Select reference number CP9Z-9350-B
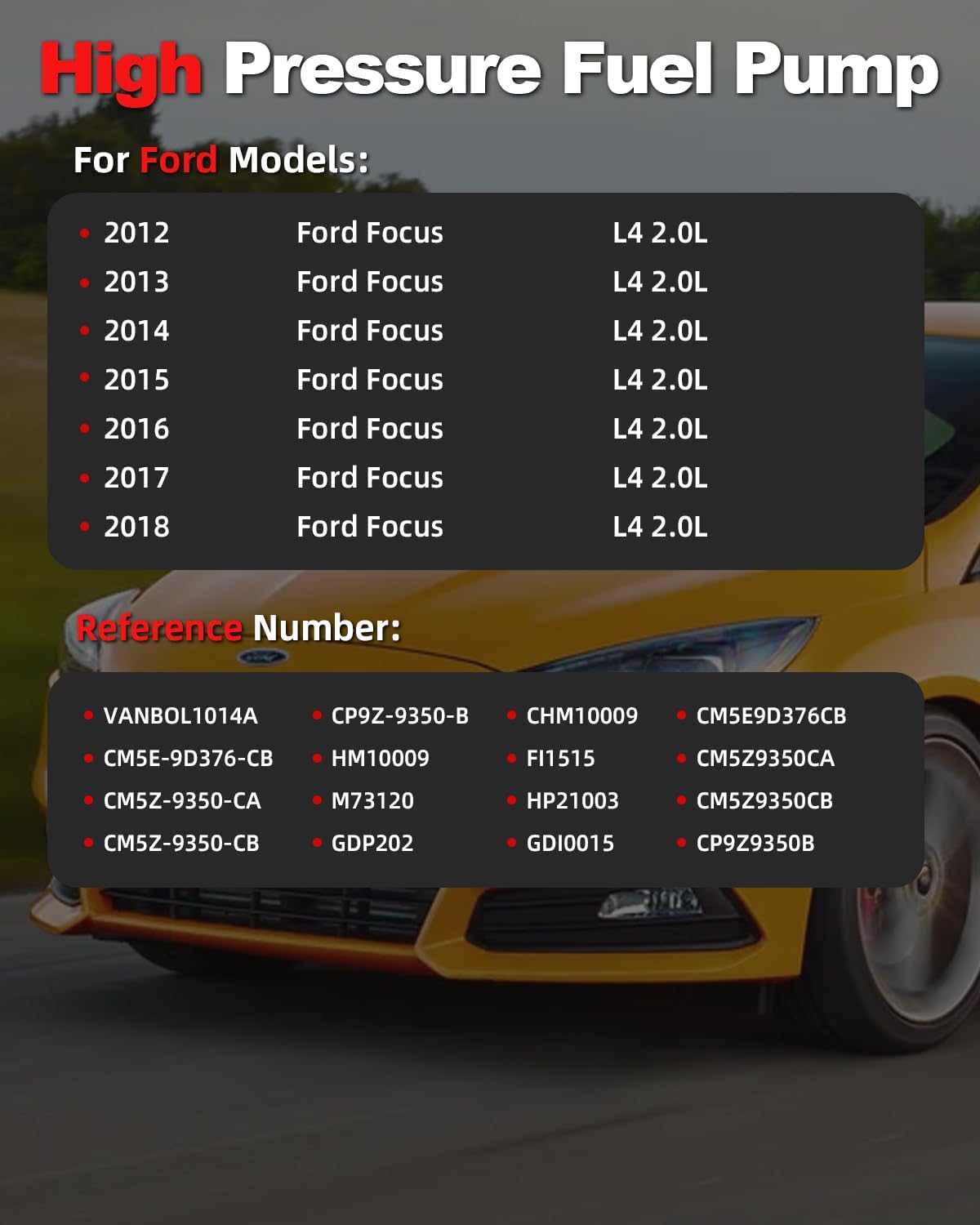980x1225 pixels. tap(400, 716)
